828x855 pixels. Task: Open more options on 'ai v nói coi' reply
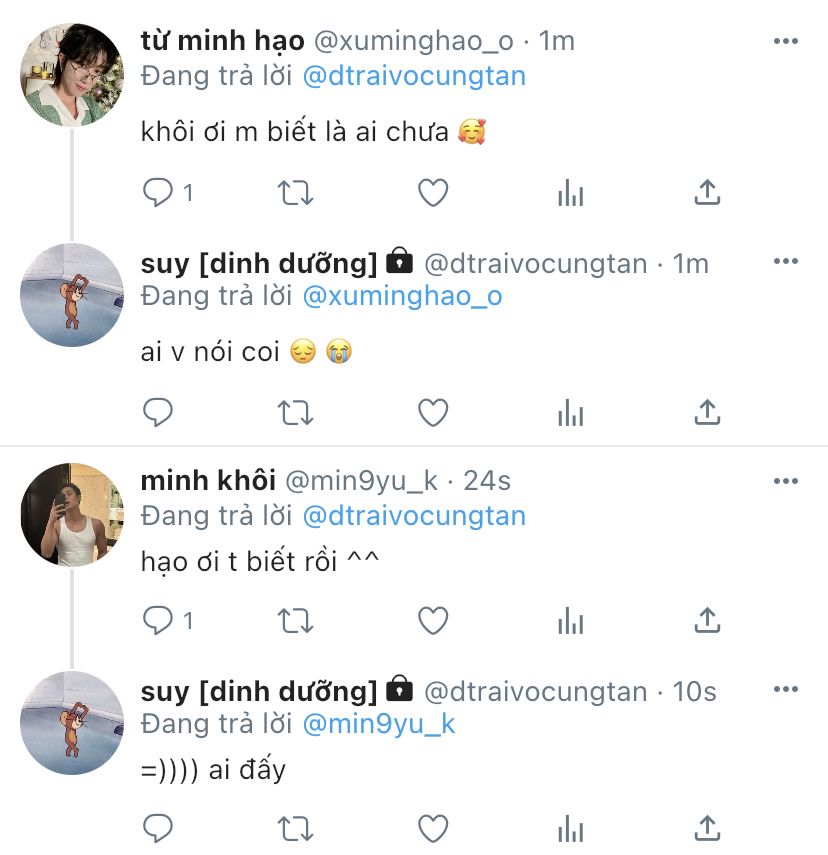pos(786,262)
